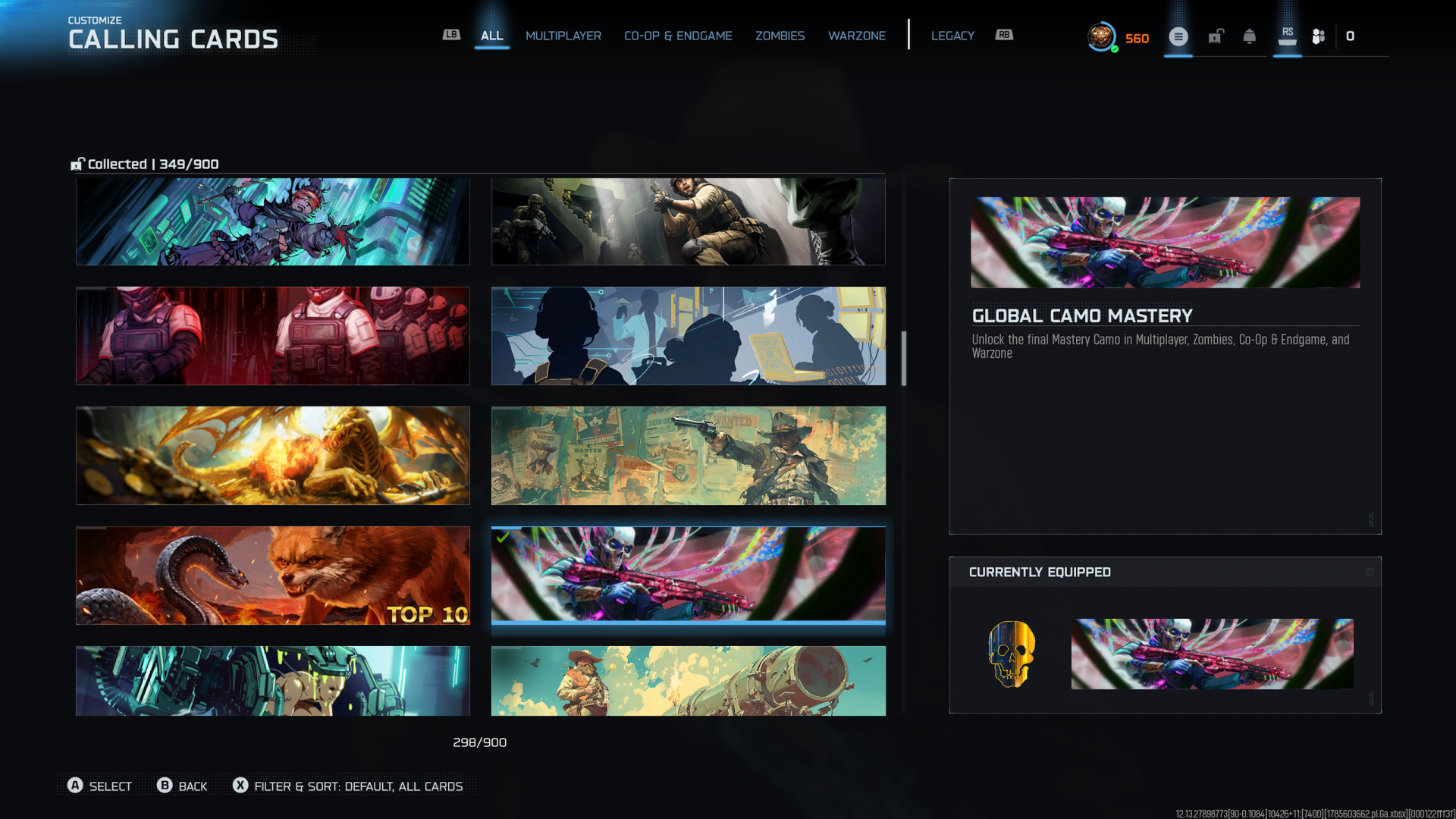The width and height of the screenshot is (1456, 819).
Task: Click the green checkmark on equipped card
Action: (x=503, y=538)
